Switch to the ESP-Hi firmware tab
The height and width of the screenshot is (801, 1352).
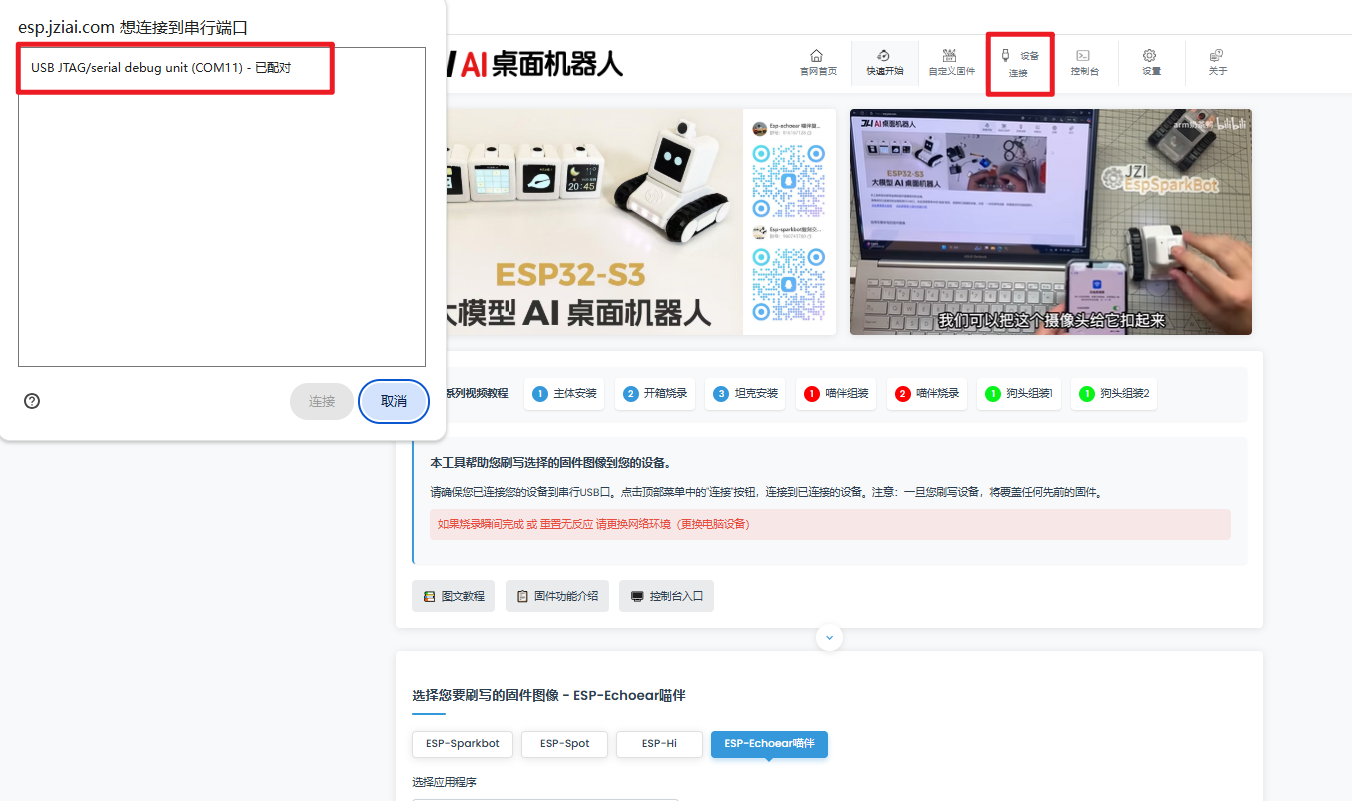click(659, 744)
